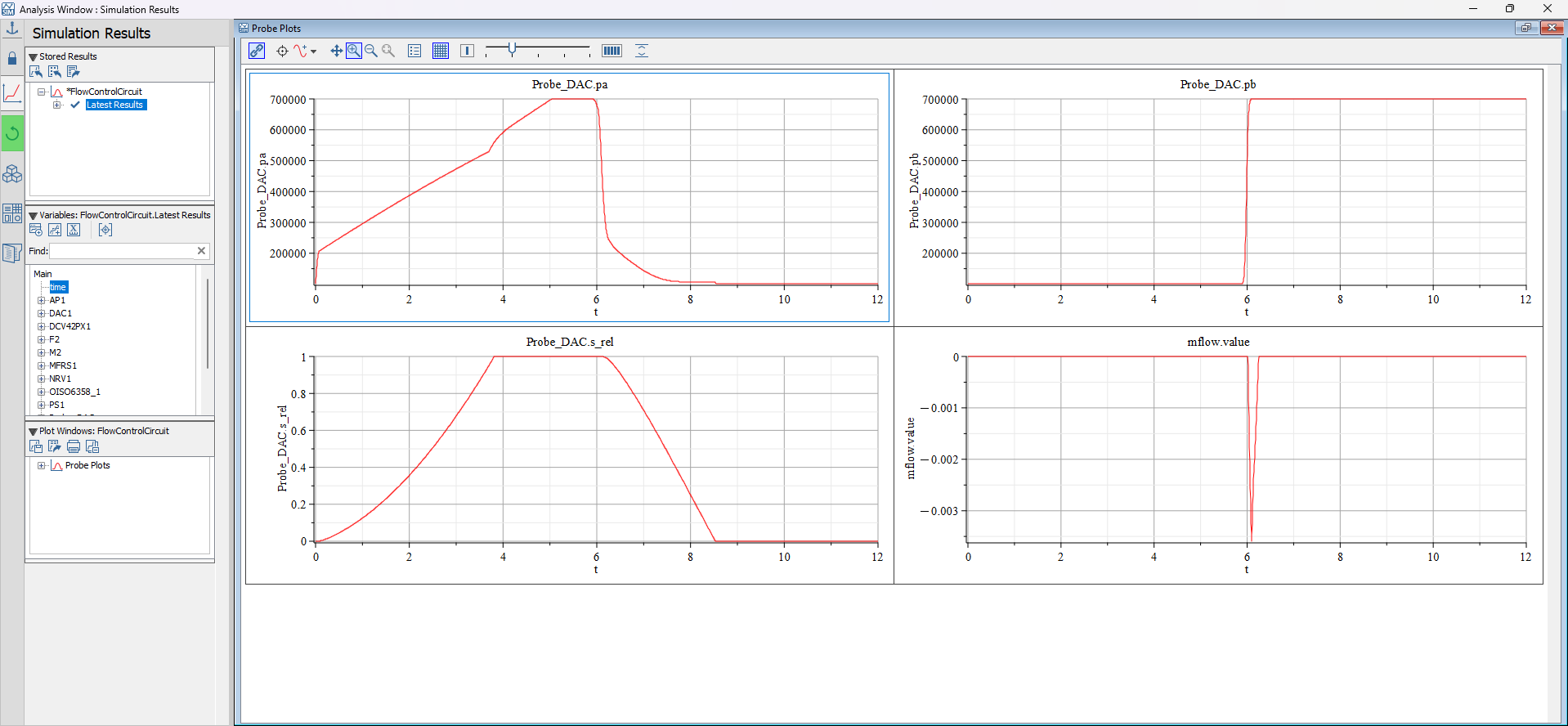The width and height of the screenshot is (1568, 726).
Task: Select the MFRS1 variable entry
Action: pyautogui.click(x=62, y=365)
